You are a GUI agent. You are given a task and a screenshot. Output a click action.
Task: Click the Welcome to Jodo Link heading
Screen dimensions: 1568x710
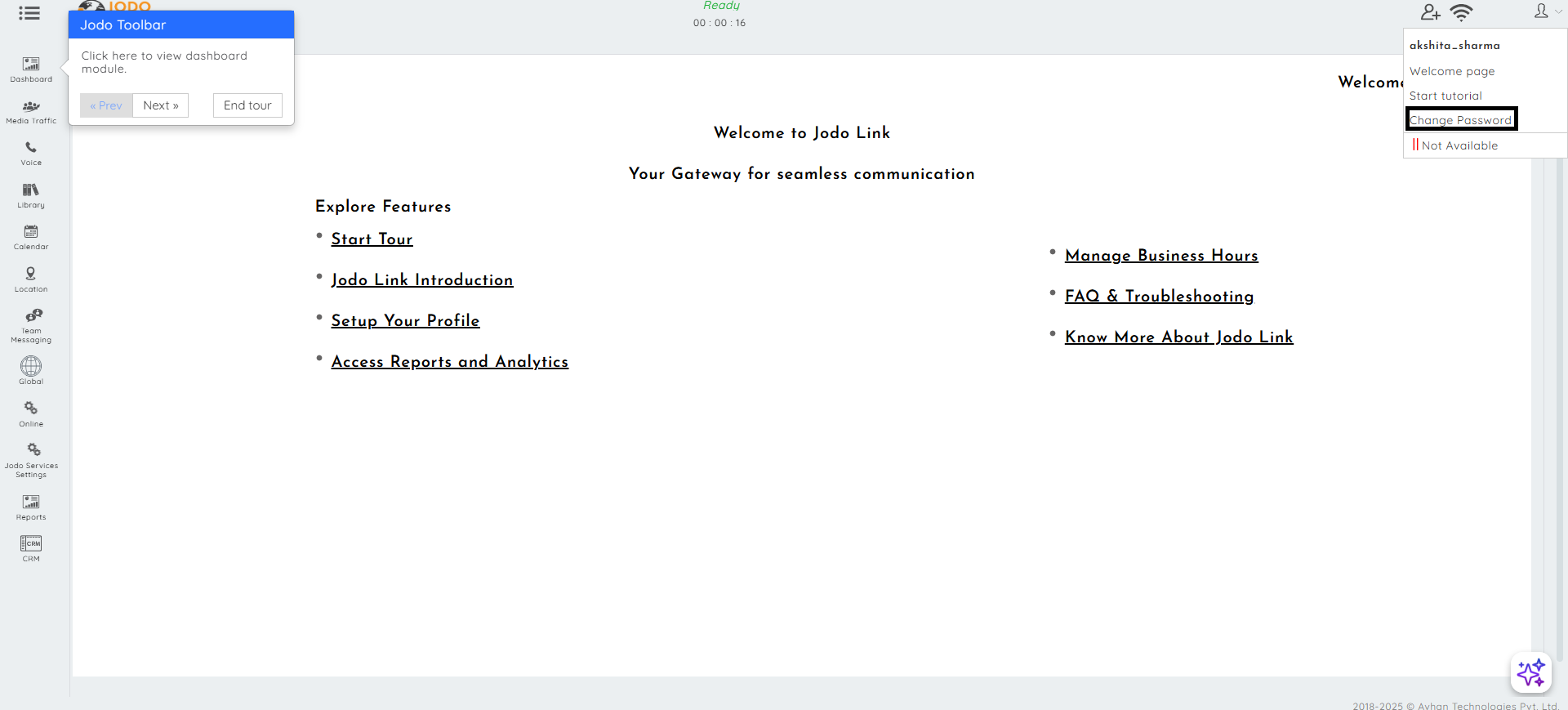click(802, 132)
